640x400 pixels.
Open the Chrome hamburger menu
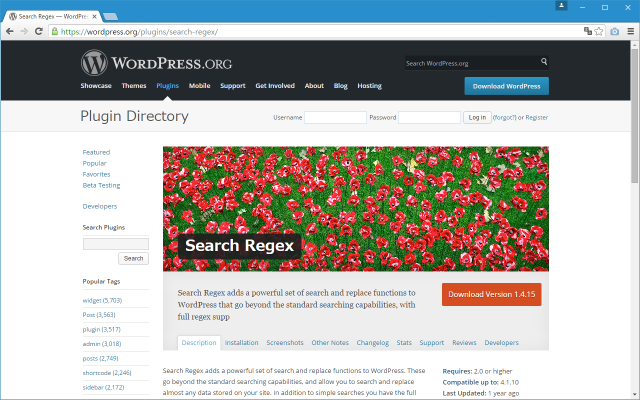pyautogui.click(x=631, y=31)
